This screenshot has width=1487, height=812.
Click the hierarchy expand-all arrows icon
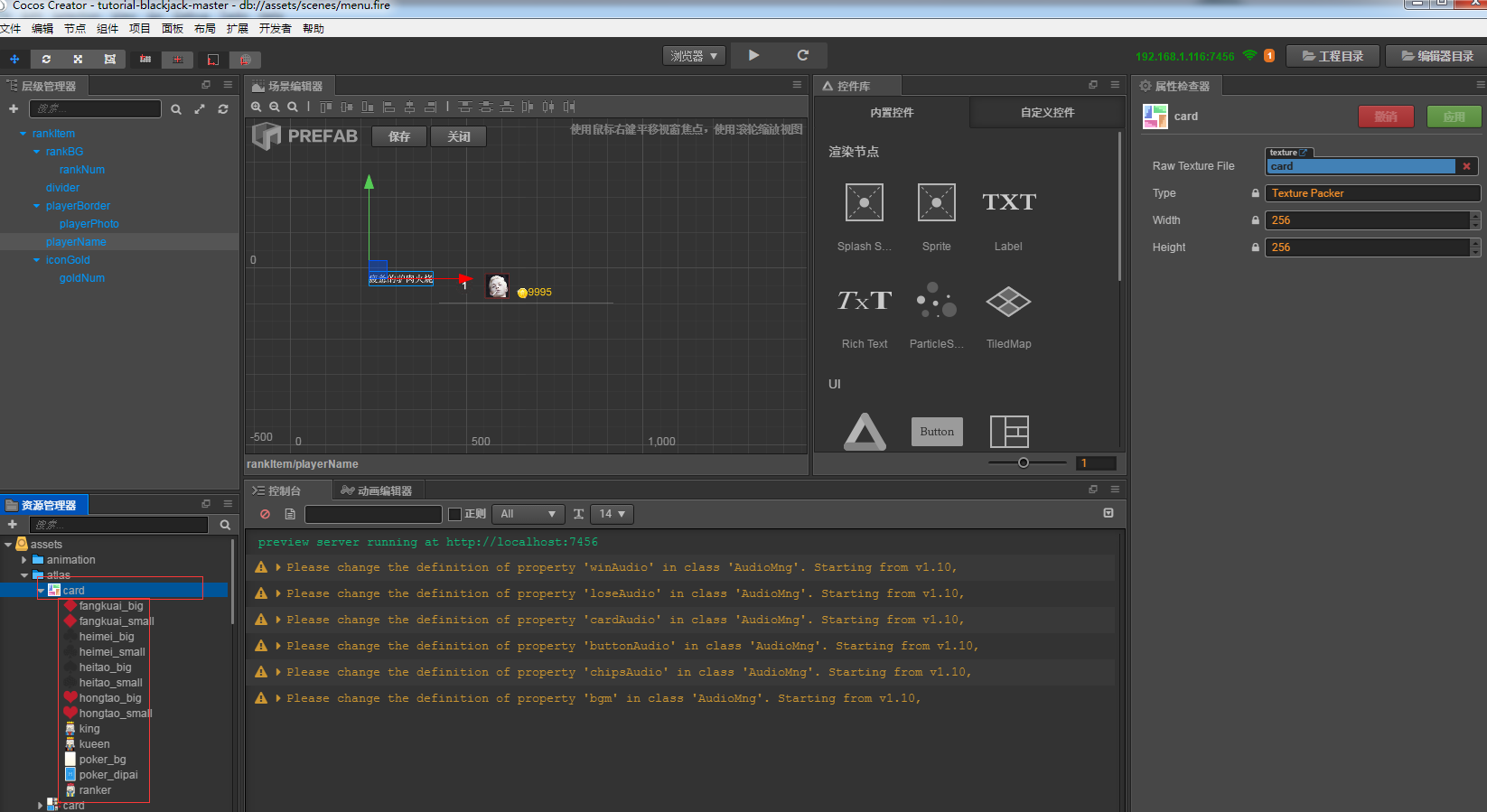click(x=200, y=109)
